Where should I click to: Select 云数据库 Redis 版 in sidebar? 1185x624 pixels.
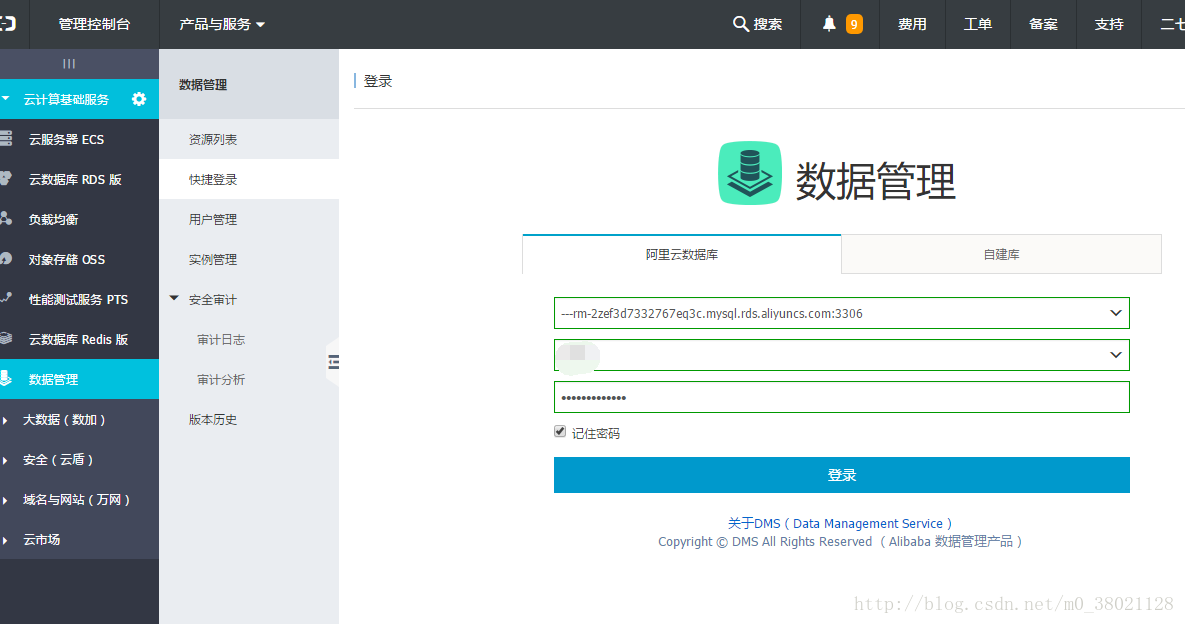(x=79, y=339)
